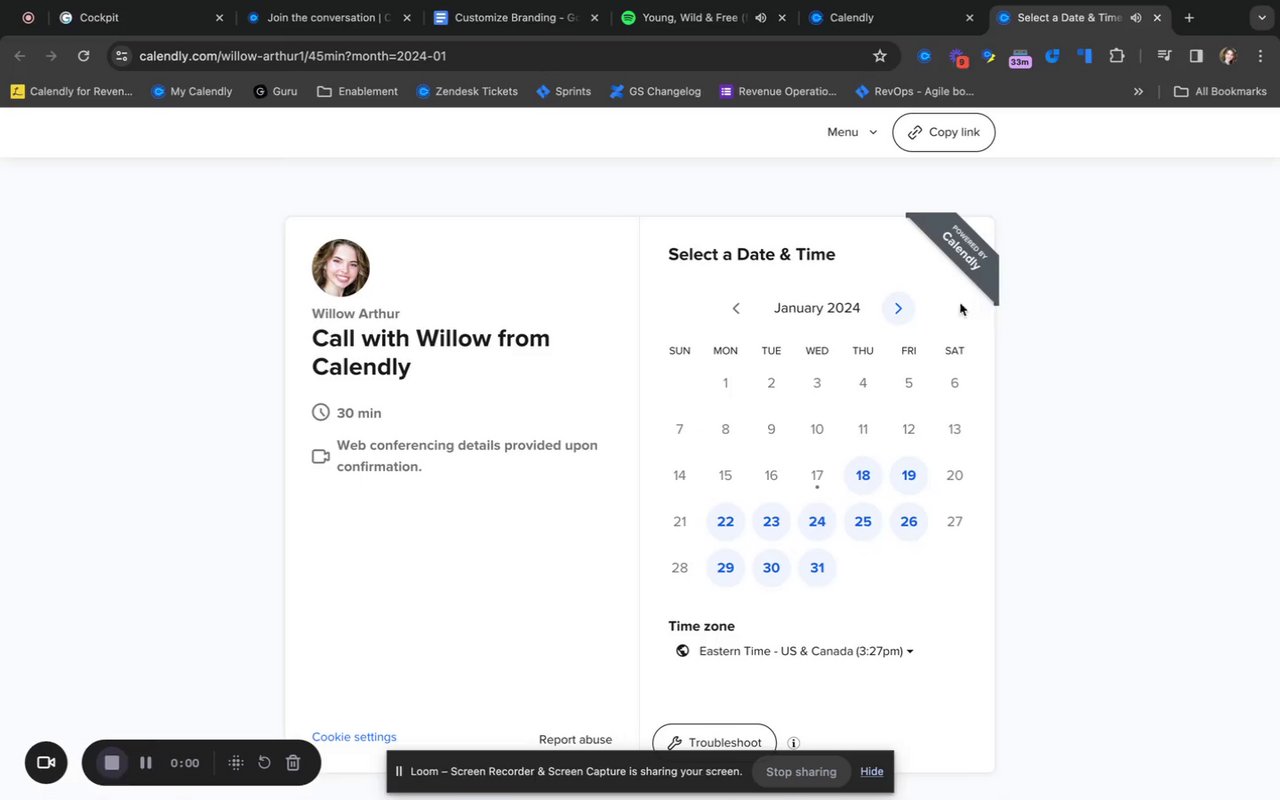Image resolution: width=1280 pixels, height=800 pixels.
Task: Switch to the Join the conversation tab
Action: [328, 18]
